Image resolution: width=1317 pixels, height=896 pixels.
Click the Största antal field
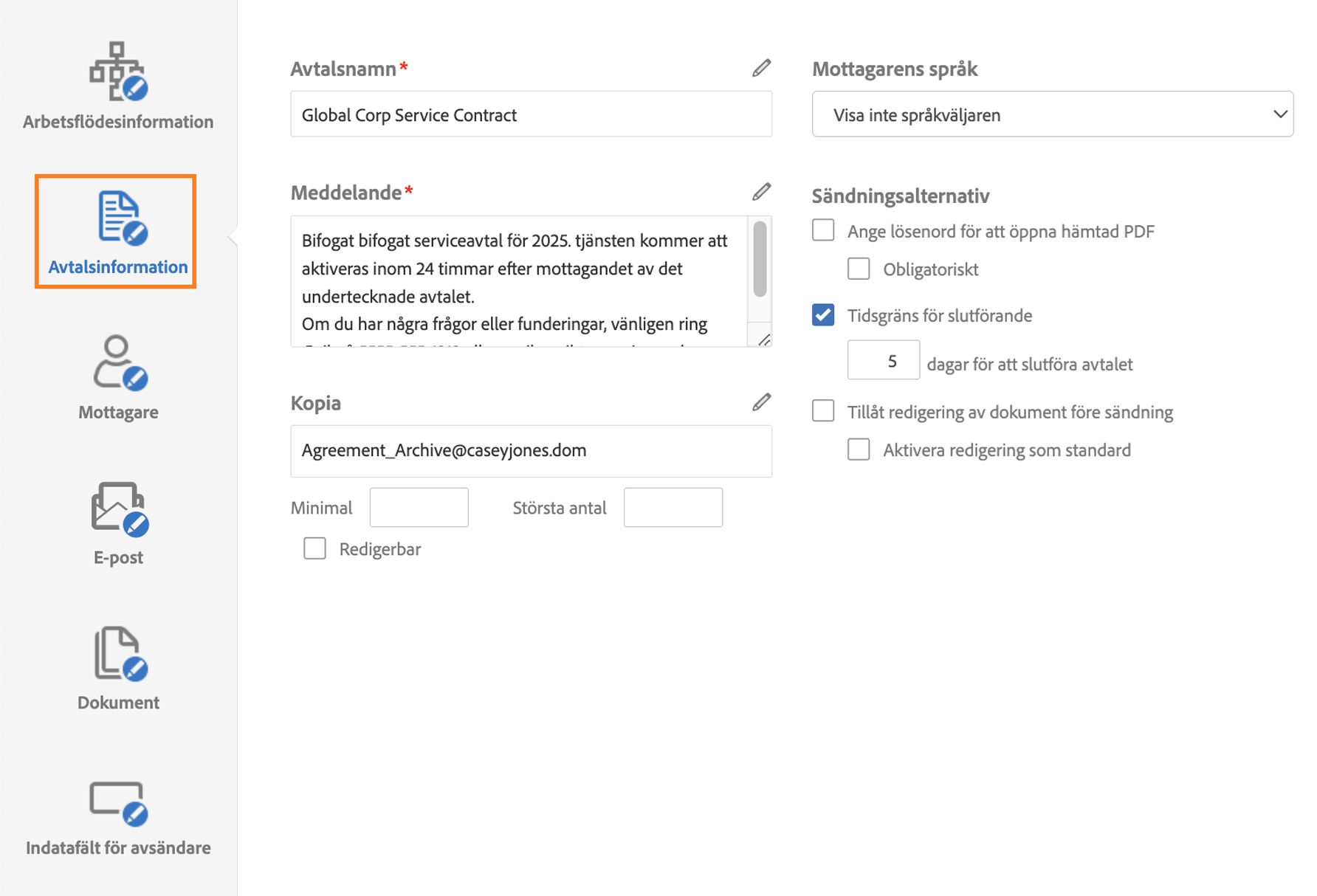[673, 507]
